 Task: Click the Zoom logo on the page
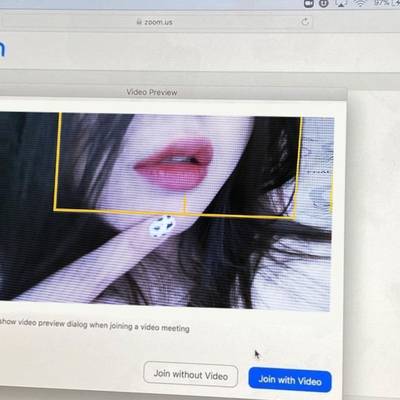[2, 48]
